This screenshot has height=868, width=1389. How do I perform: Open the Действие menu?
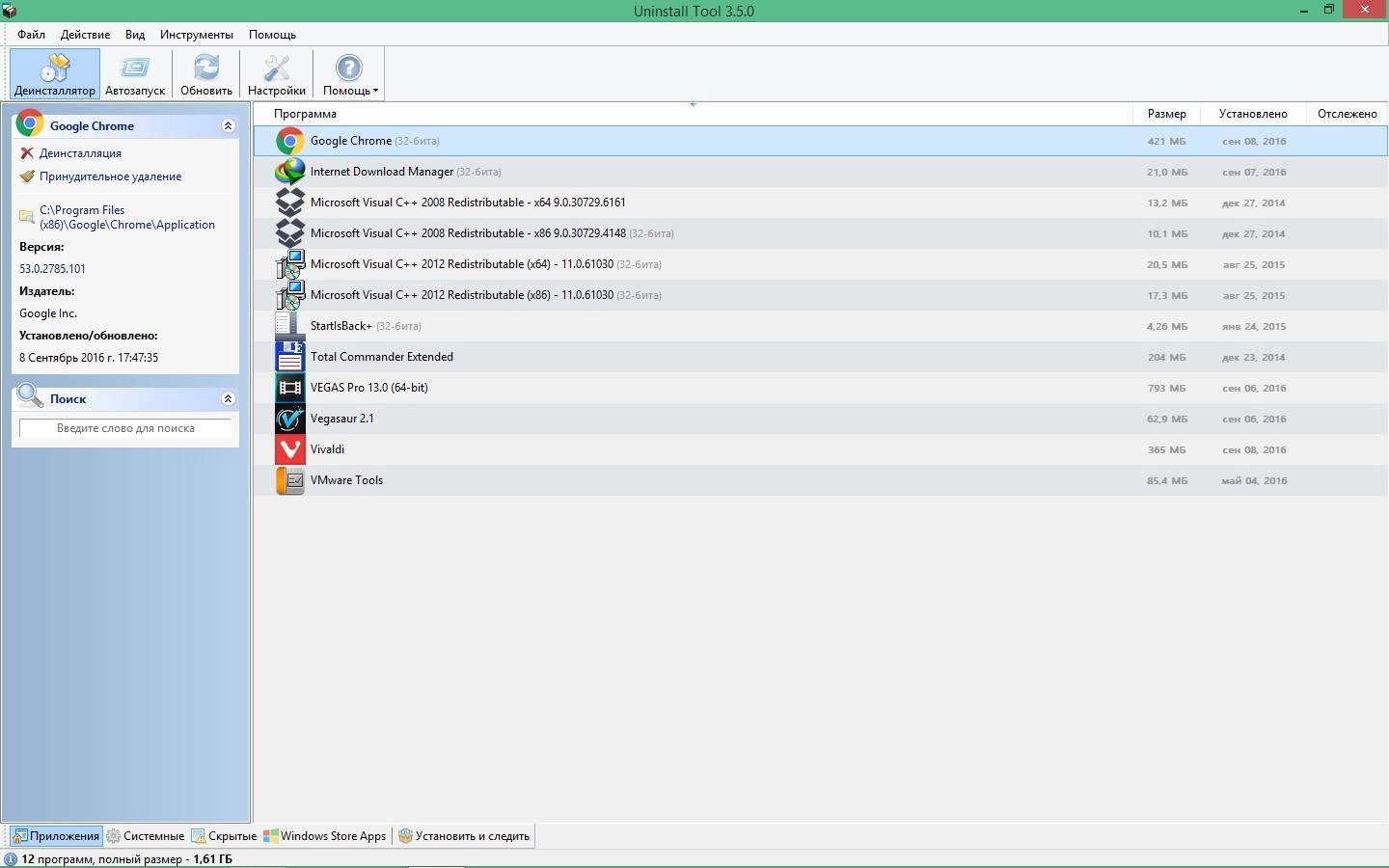pyautogui.click(x=85, y=34)
